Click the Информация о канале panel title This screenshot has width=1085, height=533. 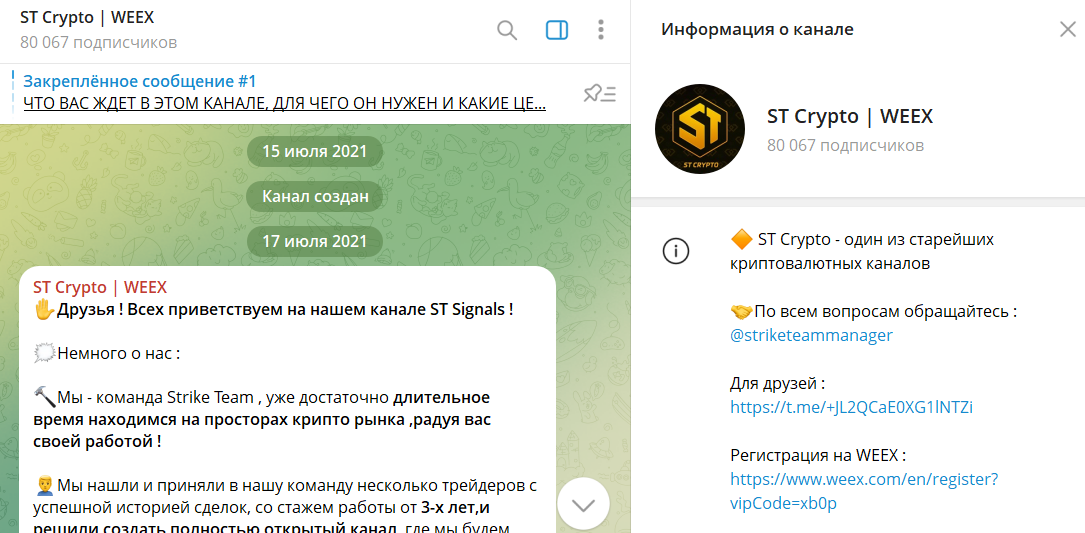(x=757, y=30)
